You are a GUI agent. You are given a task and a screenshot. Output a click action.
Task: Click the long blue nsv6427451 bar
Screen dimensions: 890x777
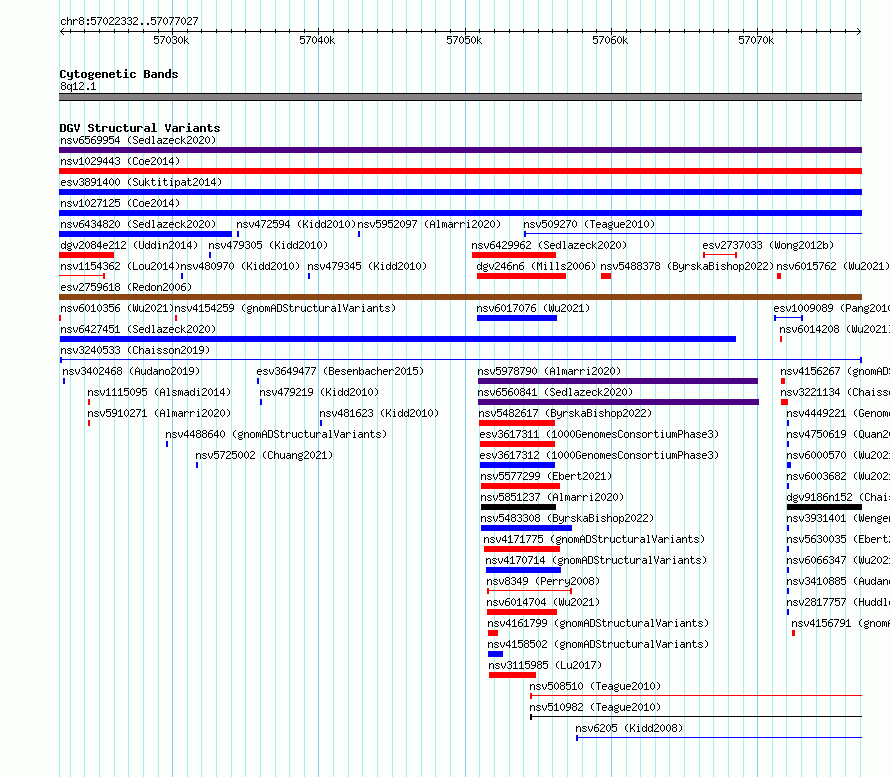coord(397,339)
